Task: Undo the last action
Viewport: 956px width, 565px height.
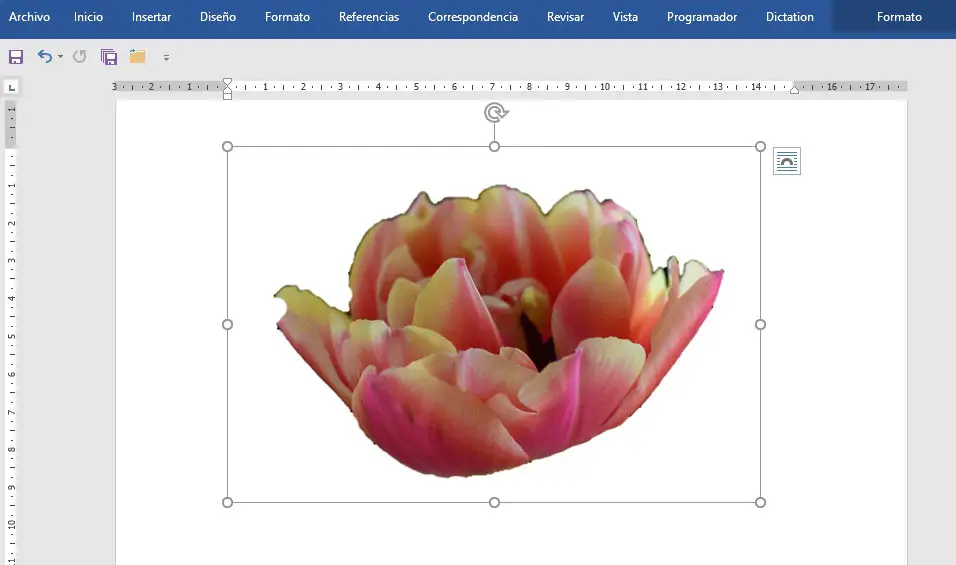Action: 45,56
